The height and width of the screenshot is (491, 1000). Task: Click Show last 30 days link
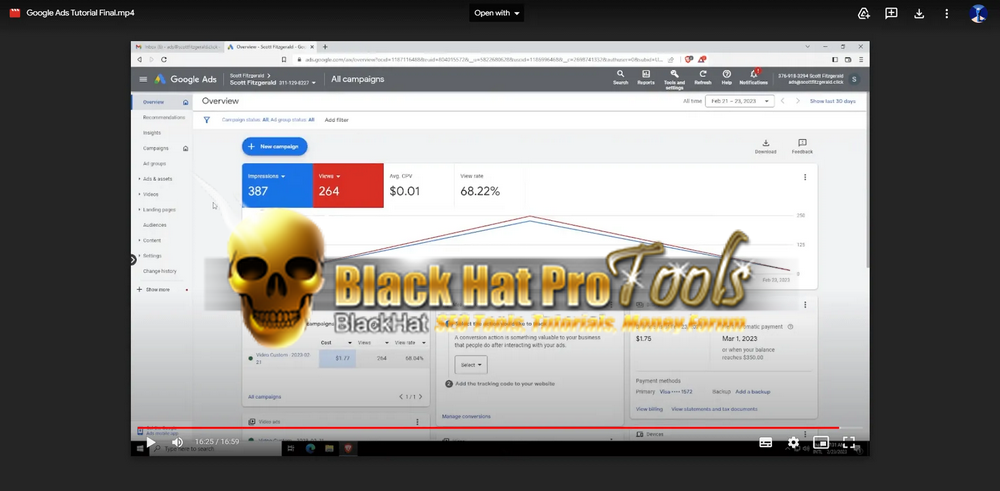[832, 101]
